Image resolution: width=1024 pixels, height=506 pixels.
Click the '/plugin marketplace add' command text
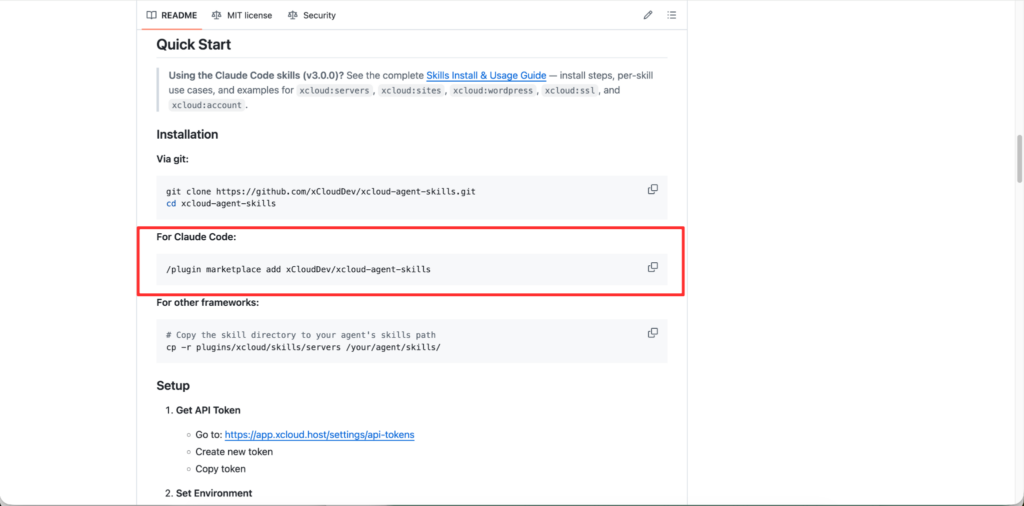(298, 269)
